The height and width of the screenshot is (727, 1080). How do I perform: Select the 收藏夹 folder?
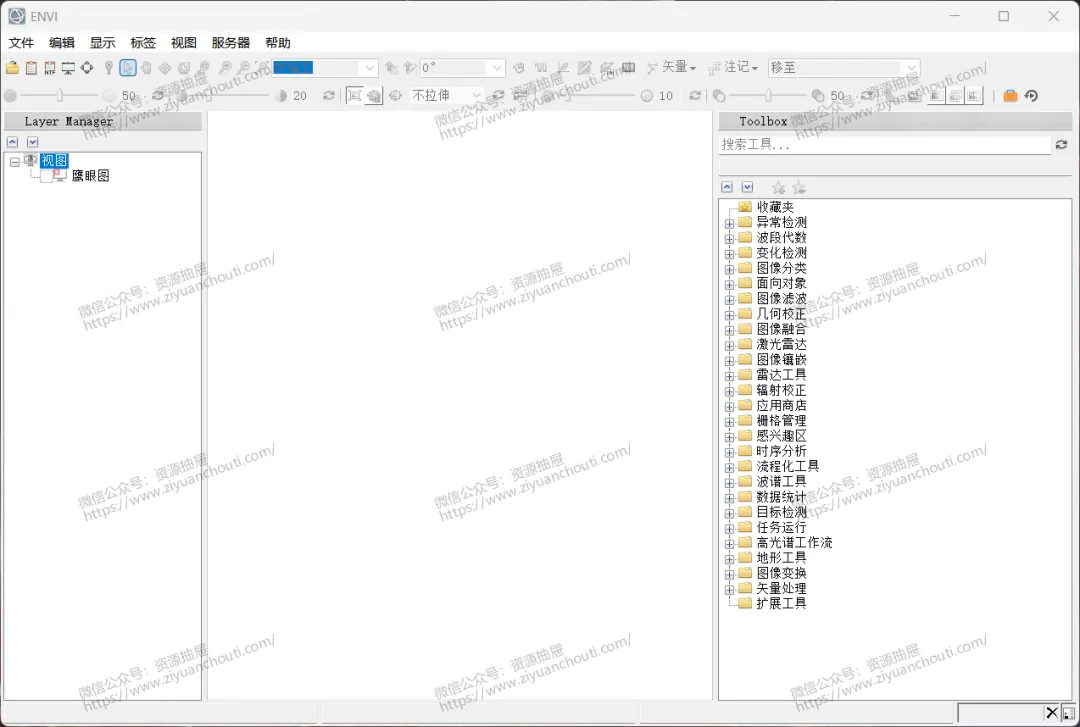[776, 207]
